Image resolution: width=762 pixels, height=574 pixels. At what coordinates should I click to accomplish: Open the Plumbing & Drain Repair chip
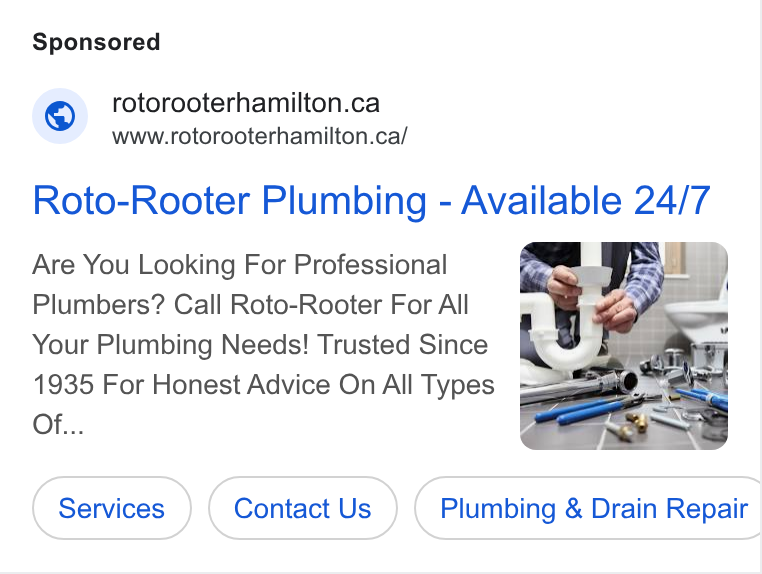pyautogui.click(x=588, y=508)
